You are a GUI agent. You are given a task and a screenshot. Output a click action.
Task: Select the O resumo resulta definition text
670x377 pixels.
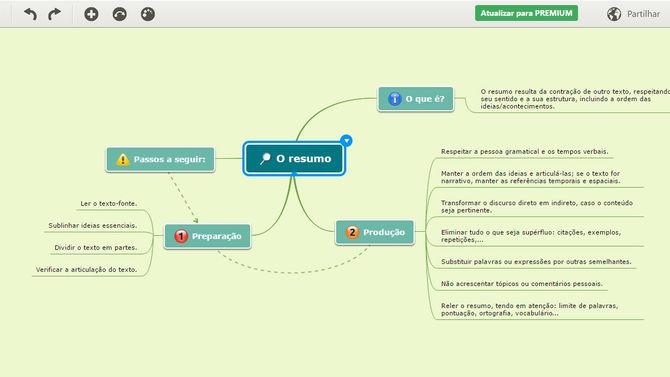click(x=575, y=99)
